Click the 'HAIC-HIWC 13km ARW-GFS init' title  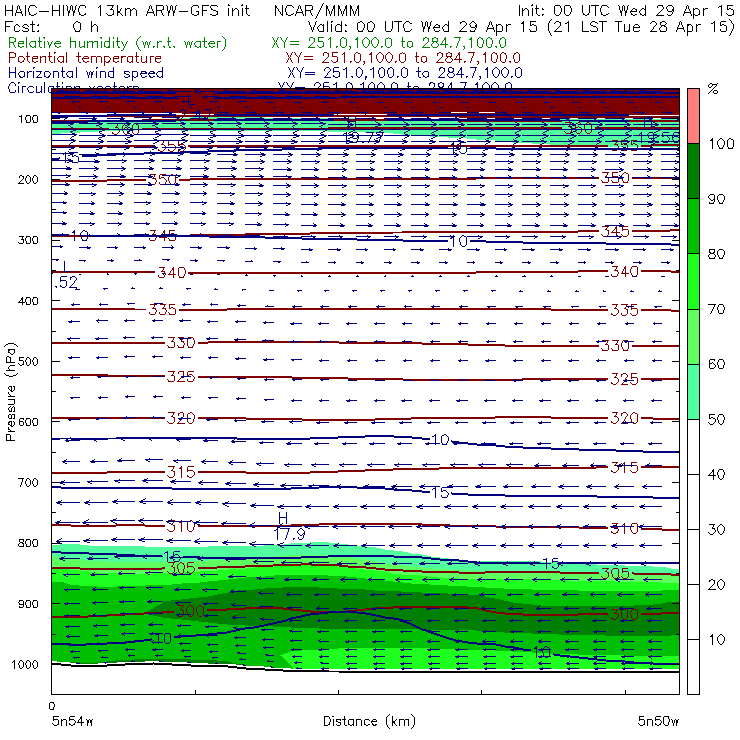[x=126, y=10]
